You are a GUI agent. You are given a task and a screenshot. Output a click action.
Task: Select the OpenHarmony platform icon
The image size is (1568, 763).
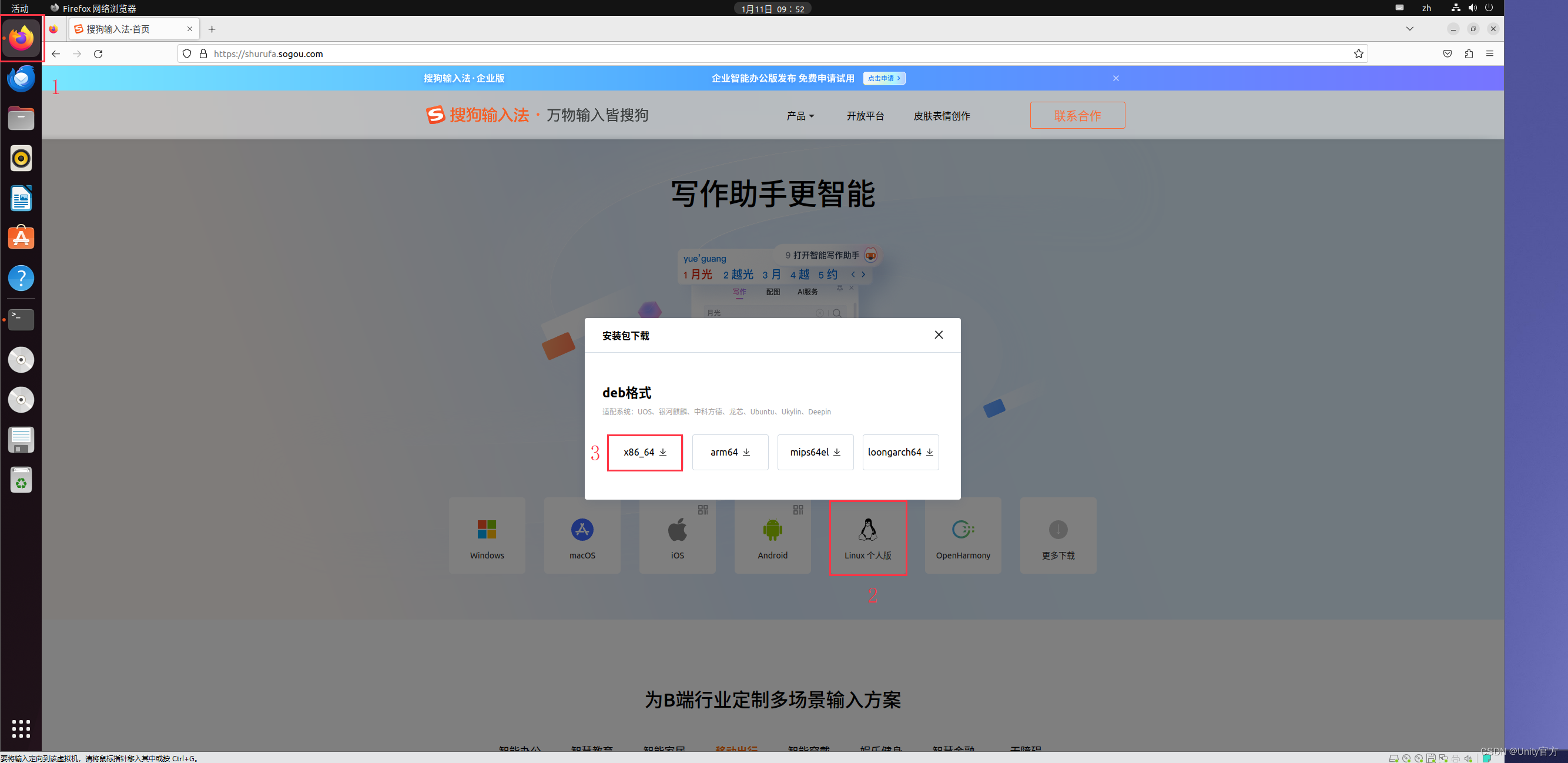click(962, 535)
